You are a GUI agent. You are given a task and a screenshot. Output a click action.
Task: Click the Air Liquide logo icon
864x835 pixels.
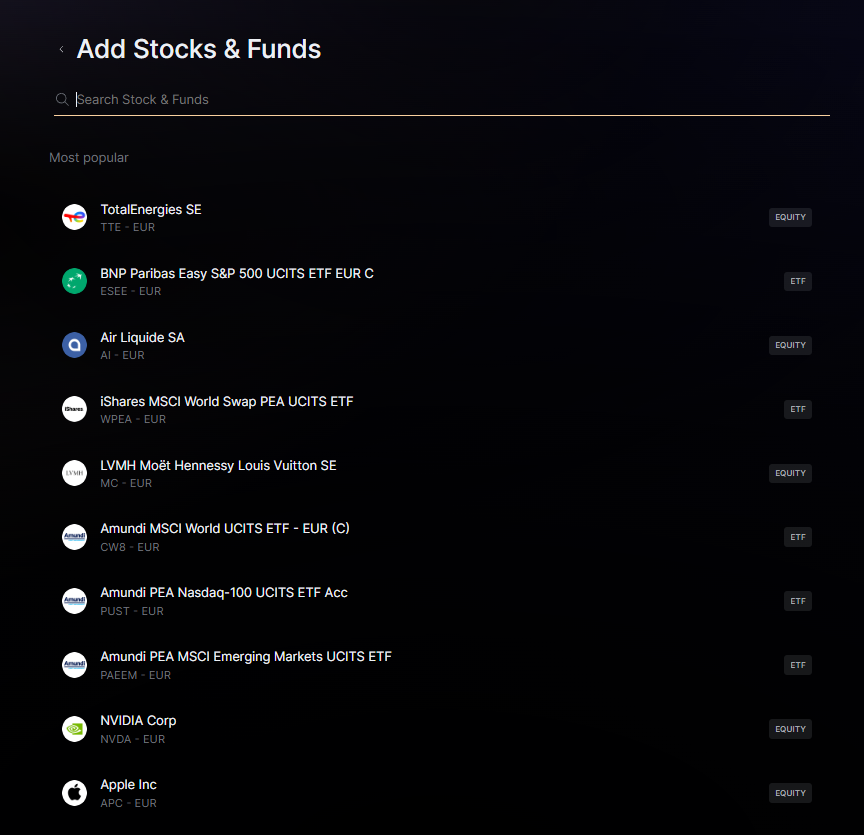[x=75, y=345]
